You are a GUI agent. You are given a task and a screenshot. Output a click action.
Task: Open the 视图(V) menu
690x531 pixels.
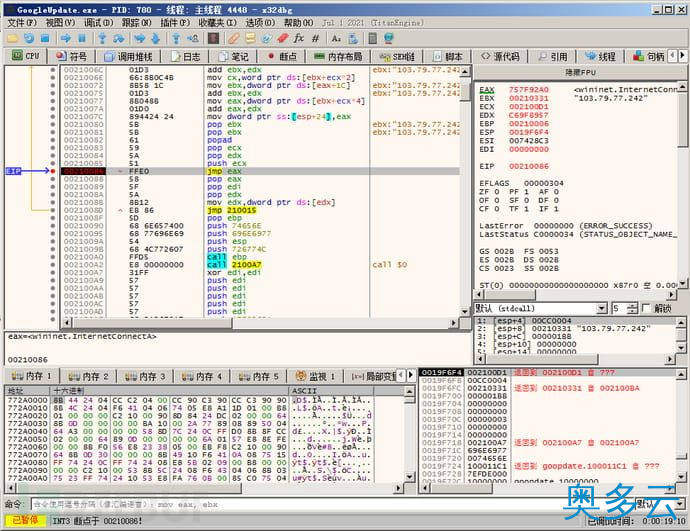click(60, 22)
